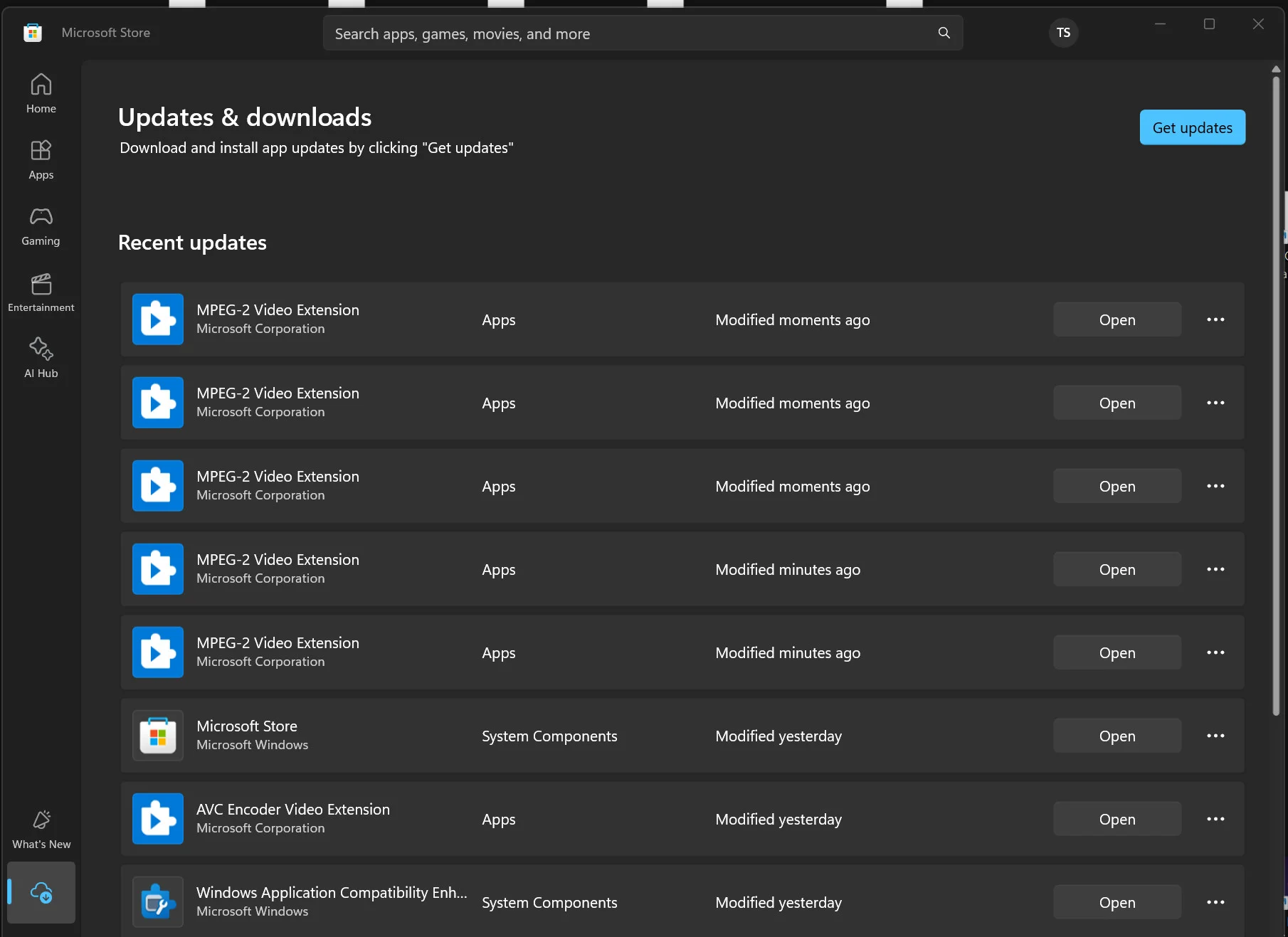
Task: Open AI Hub from the sidebar
Action: (41, 359)
